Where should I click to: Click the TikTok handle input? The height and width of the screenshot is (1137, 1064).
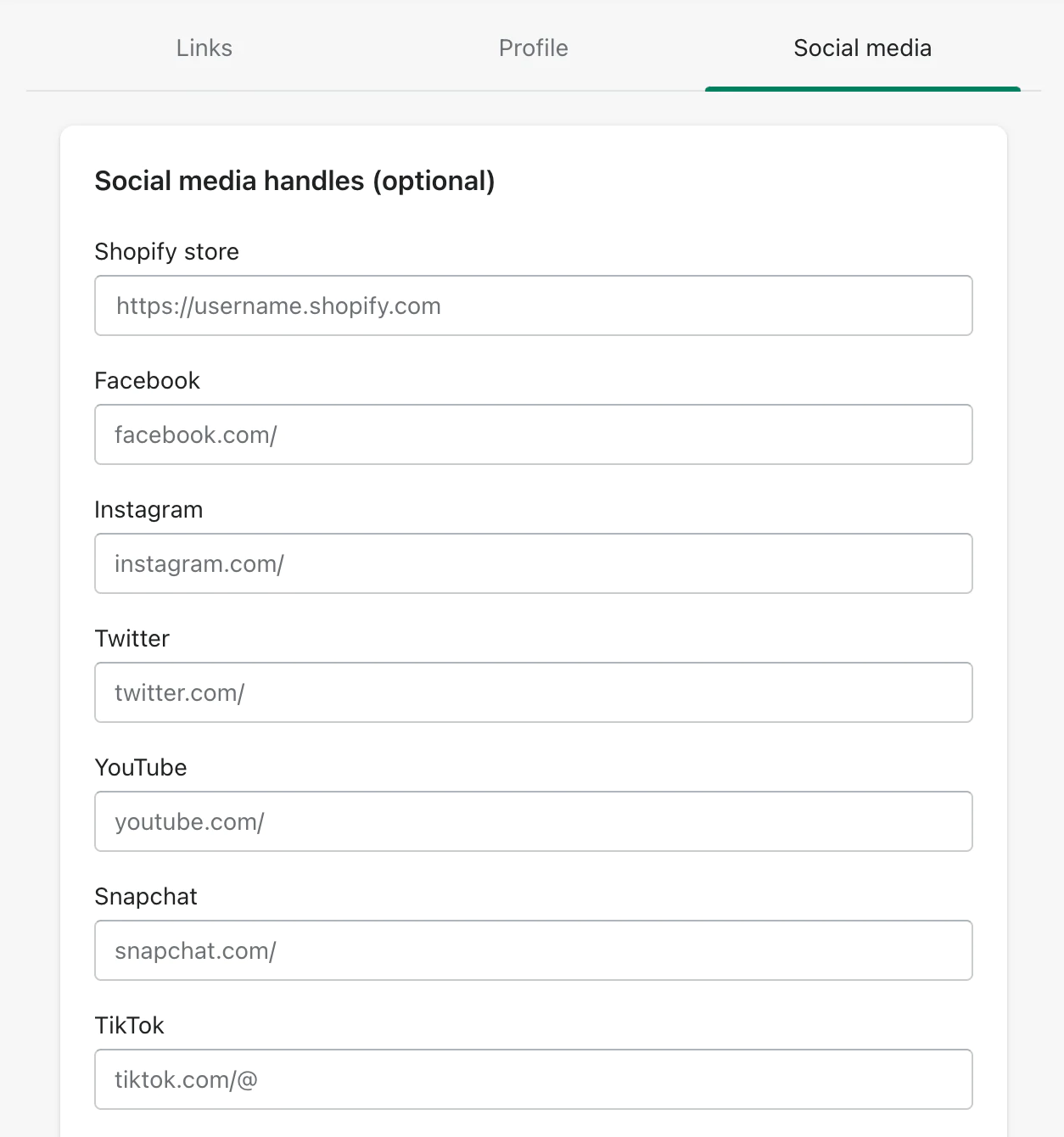pyautogui.click(x=533, y=1079)
